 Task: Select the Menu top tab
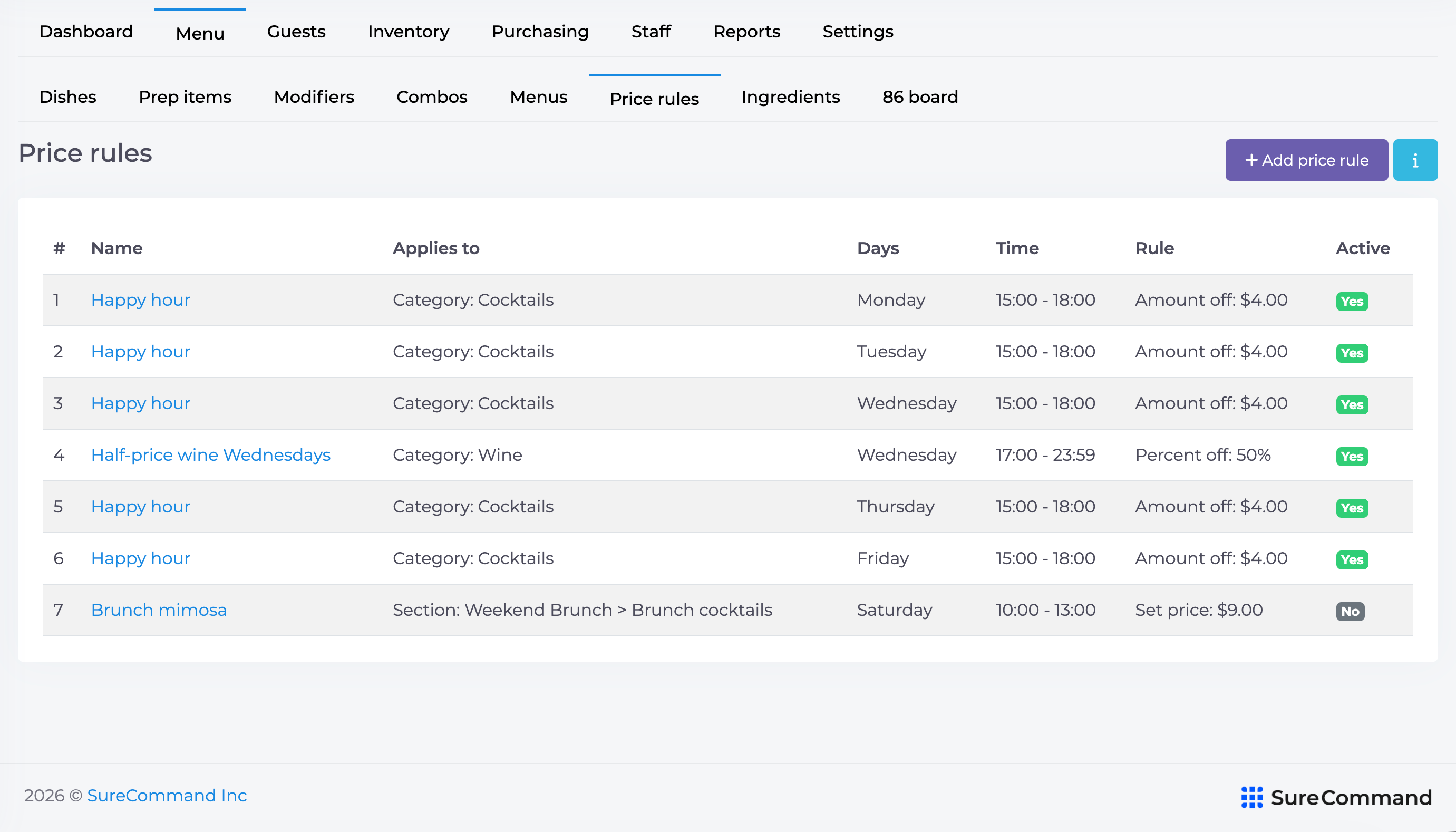pyautogui.click(x=200, y=33)
